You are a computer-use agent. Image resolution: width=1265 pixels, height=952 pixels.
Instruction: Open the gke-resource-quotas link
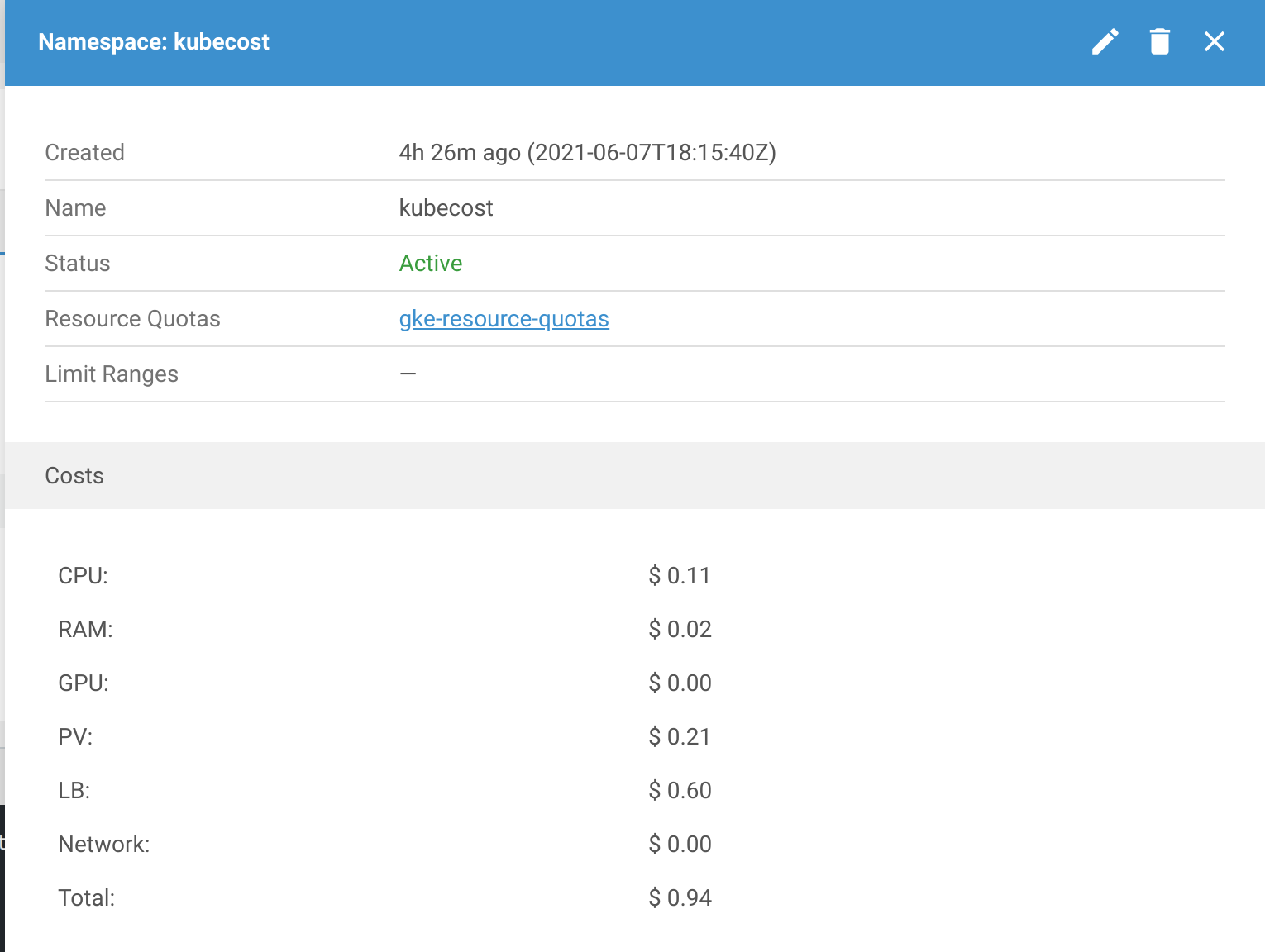[504, 319]
